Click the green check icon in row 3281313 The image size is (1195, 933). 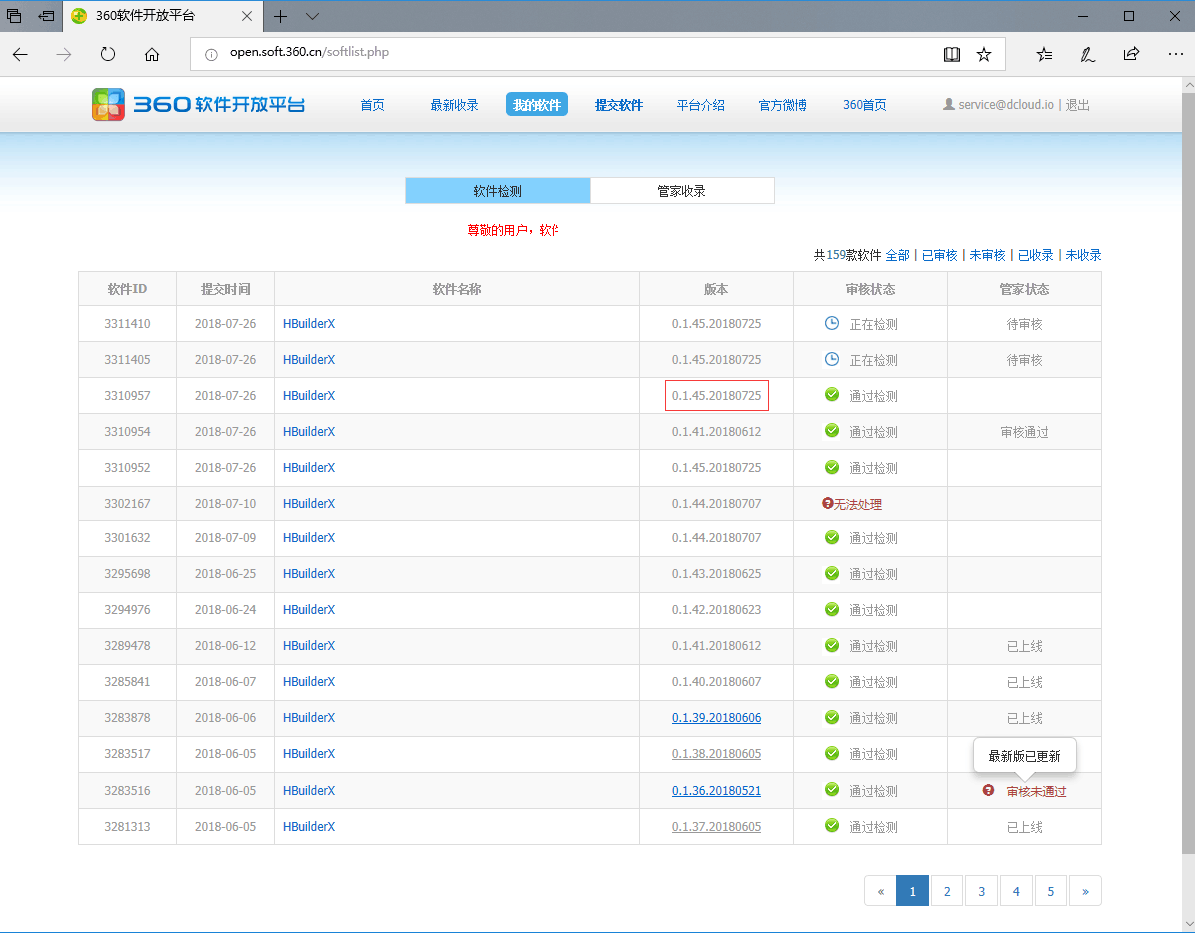tap(831, 826)
